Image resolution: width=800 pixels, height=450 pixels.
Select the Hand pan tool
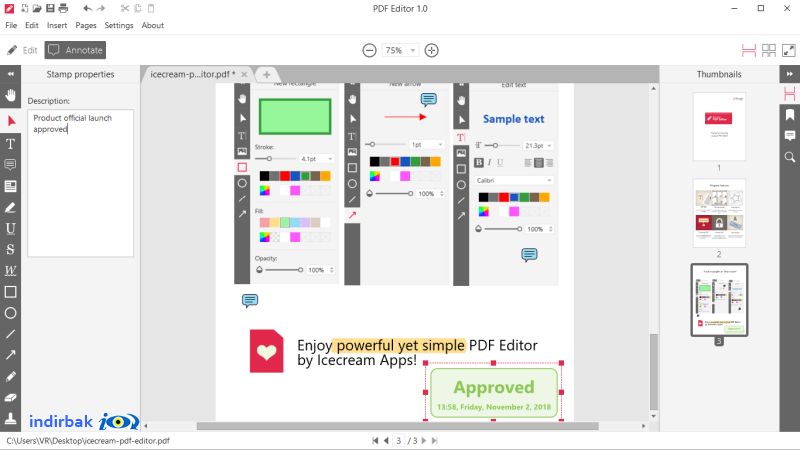pos(10,95)
